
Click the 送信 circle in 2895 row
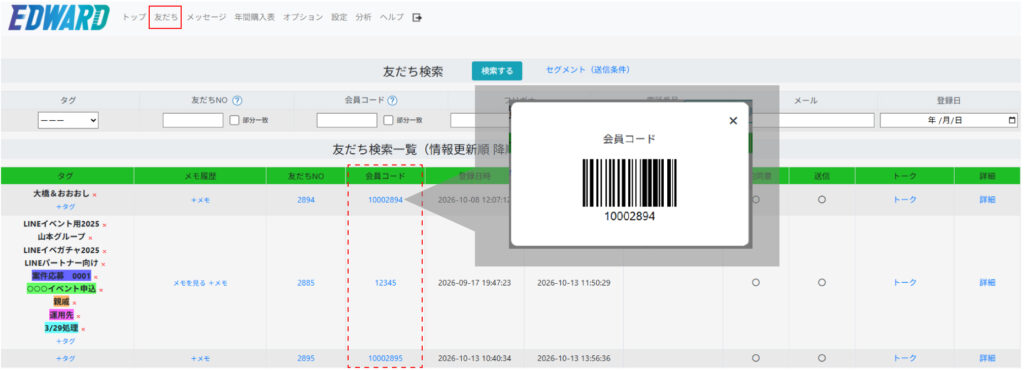click(822, 358)
